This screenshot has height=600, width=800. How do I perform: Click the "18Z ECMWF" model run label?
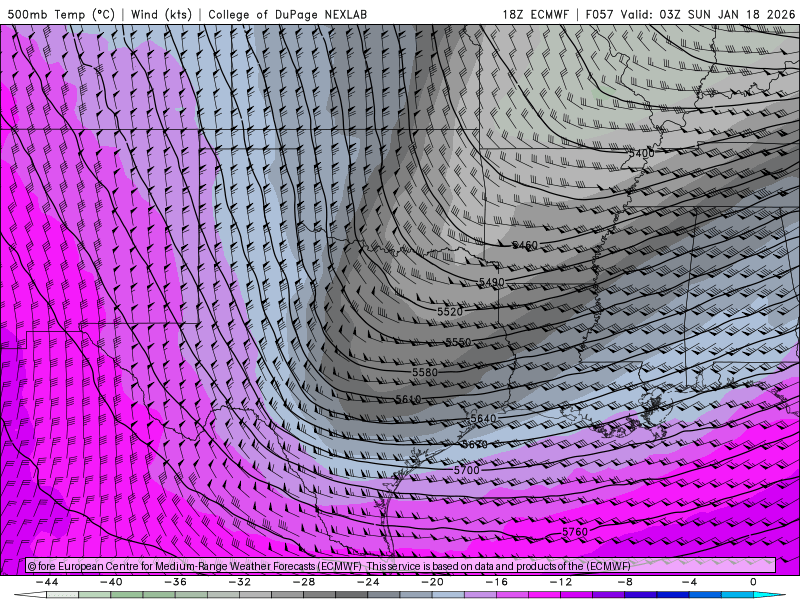pyautogui.click(x=535, y=14)
